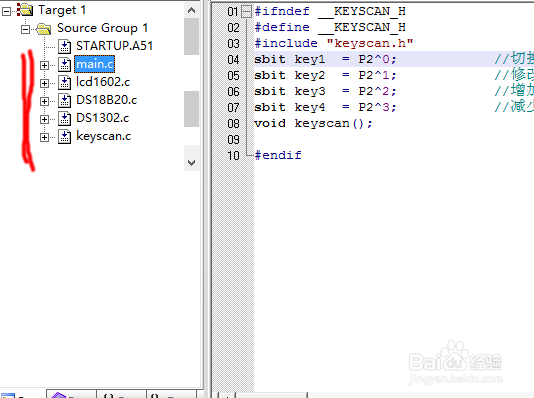Click the lcd1602.c file icon
Image resolution: width=534 pixels, height=398 pixels.
point(64,83)
